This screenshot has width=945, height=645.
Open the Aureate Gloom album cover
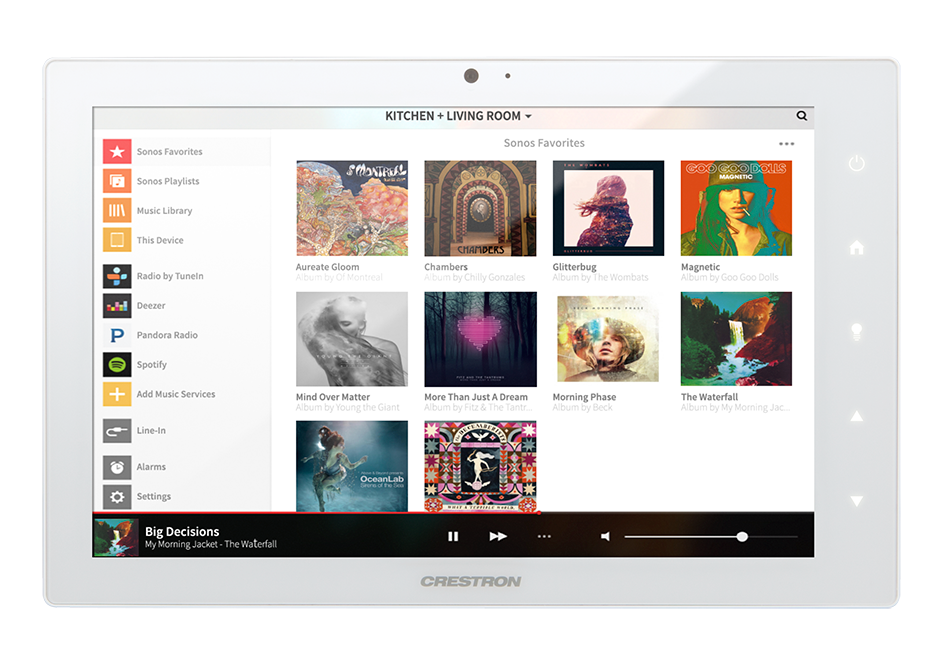pos(352,208)
